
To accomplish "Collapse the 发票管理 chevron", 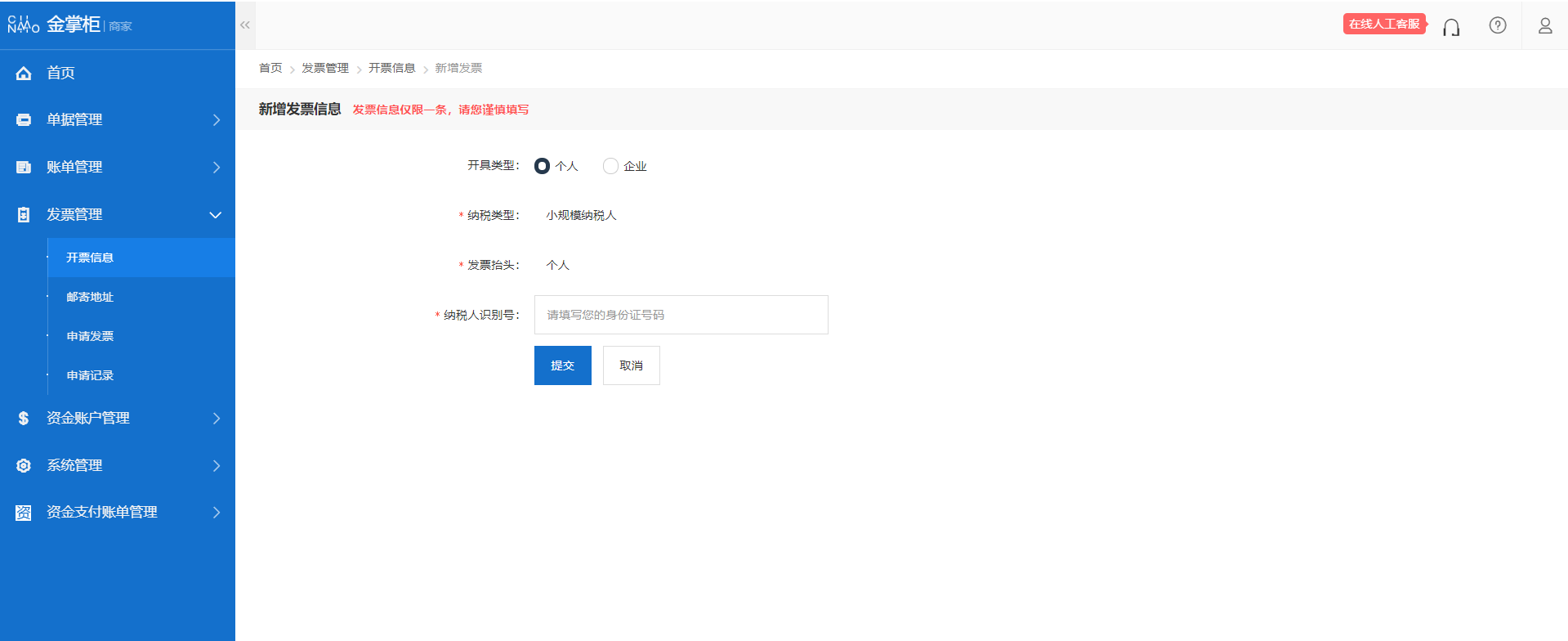I will pos(216,215).
